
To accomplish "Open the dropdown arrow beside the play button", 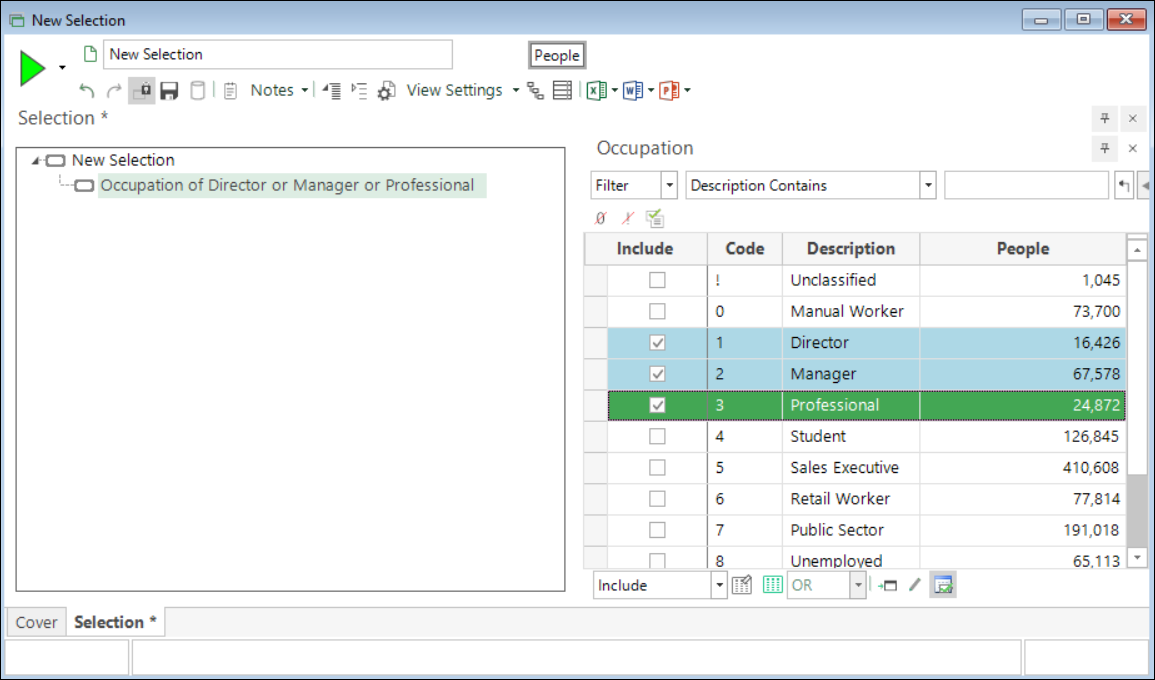I will [x=62, y=68].
